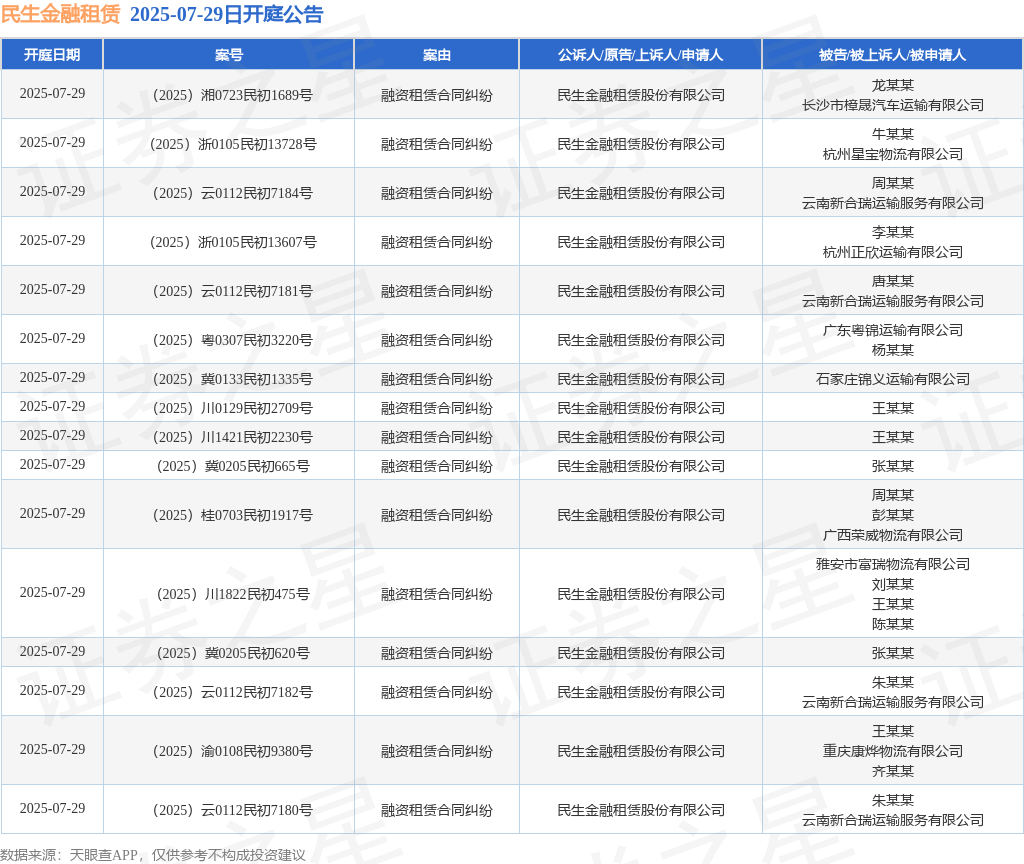Click case number 云0112民初7181号

[232, 291]
